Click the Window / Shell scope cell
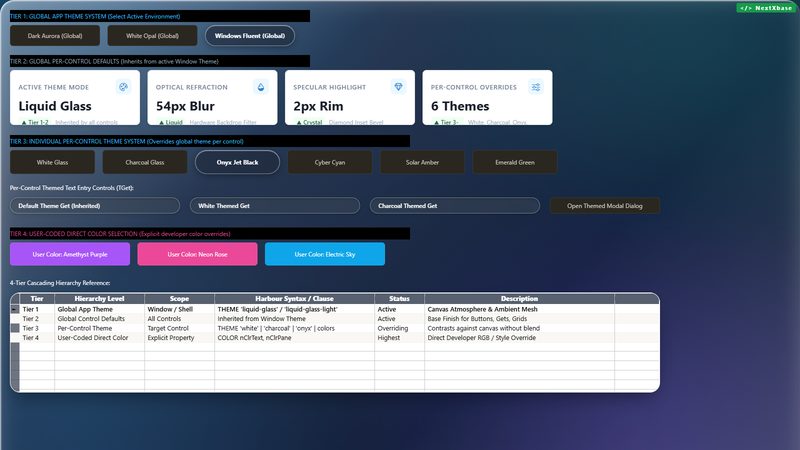 (x=180, y=309)
